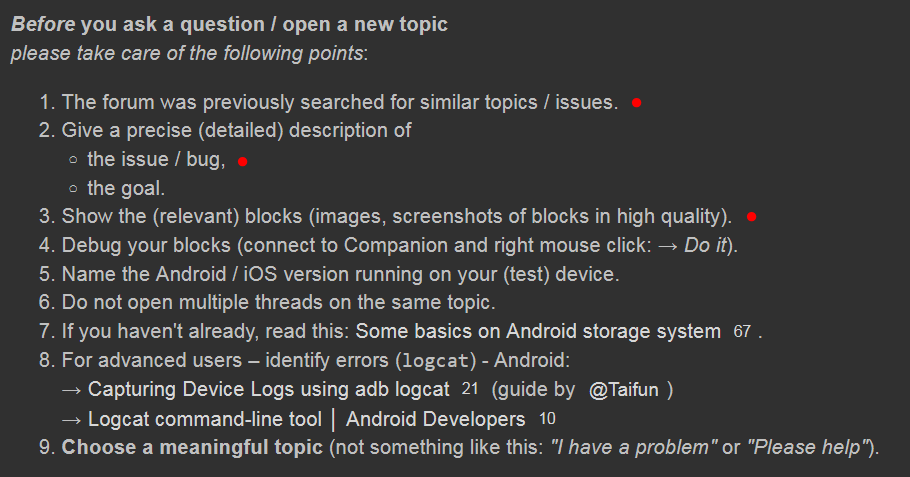This screenshot has width=910, height=477.
Task: Click the arrow before "Logcat command-line tool"
Action: click(x=72, y=419)
